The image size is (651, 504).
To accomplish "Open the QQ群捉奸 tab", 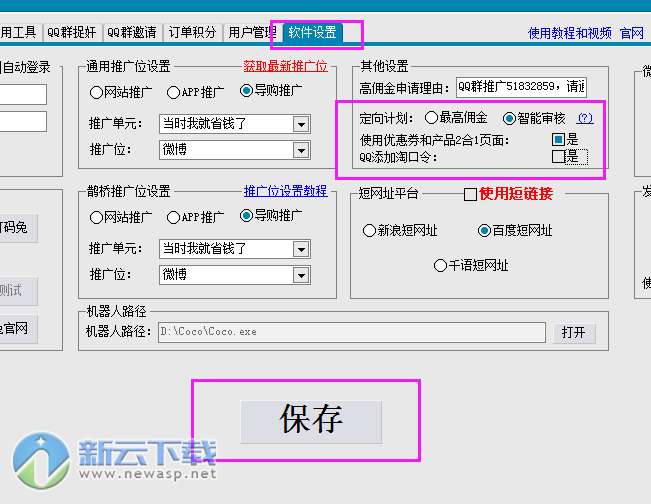I will [71, 32].
